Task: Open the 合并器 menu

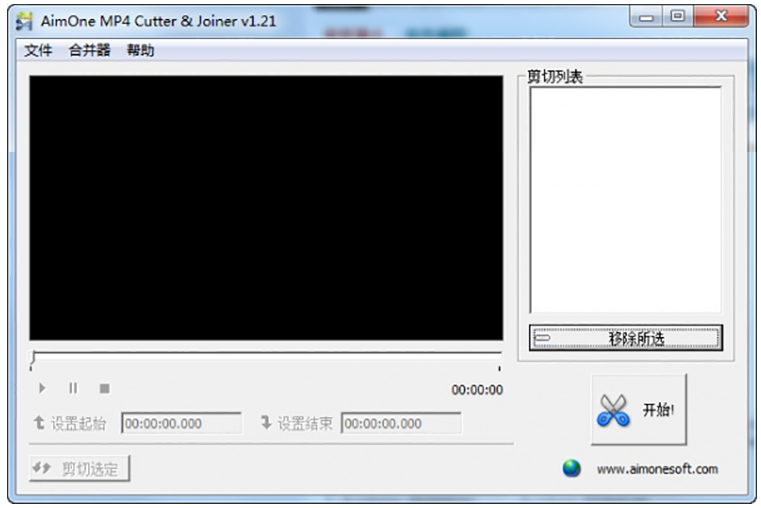Action: tap(89, 51)
